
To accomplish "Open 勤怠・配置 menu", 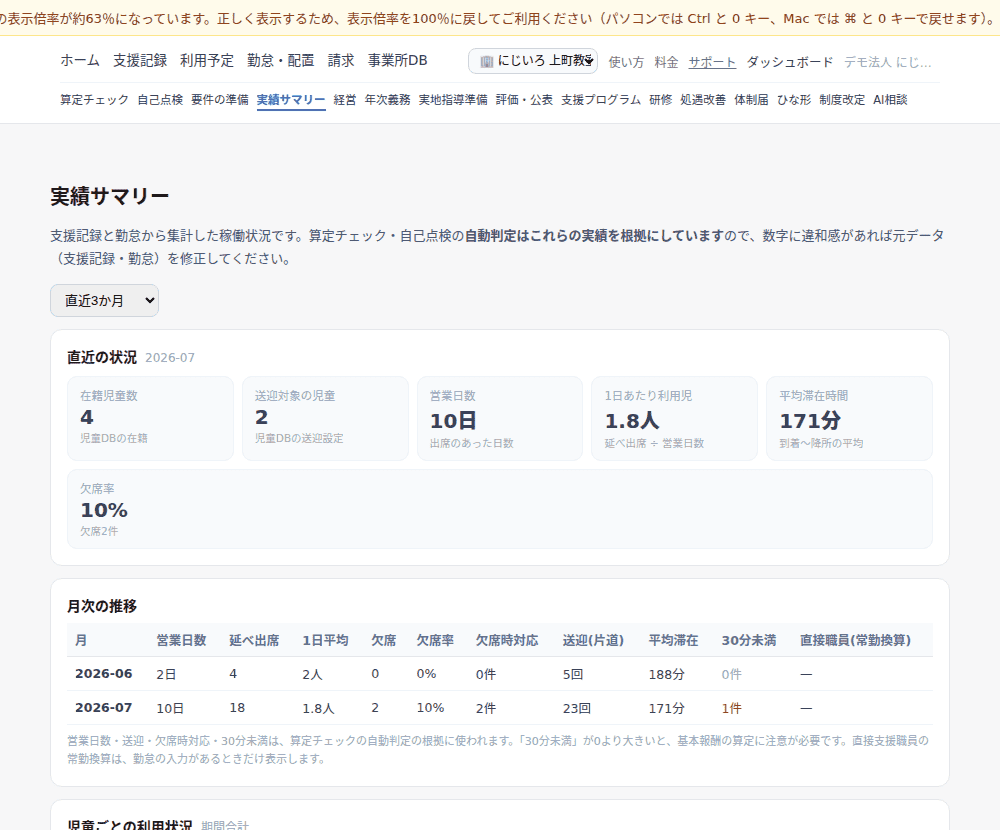I will point(281,61).
